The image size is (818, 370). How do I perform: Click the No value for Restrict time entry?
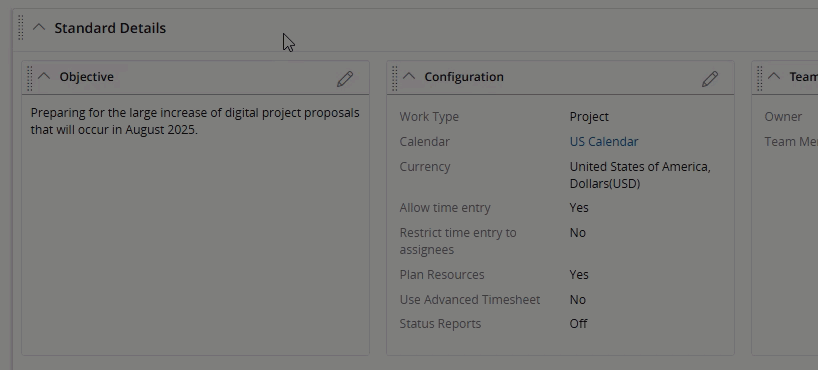point(578,233)
